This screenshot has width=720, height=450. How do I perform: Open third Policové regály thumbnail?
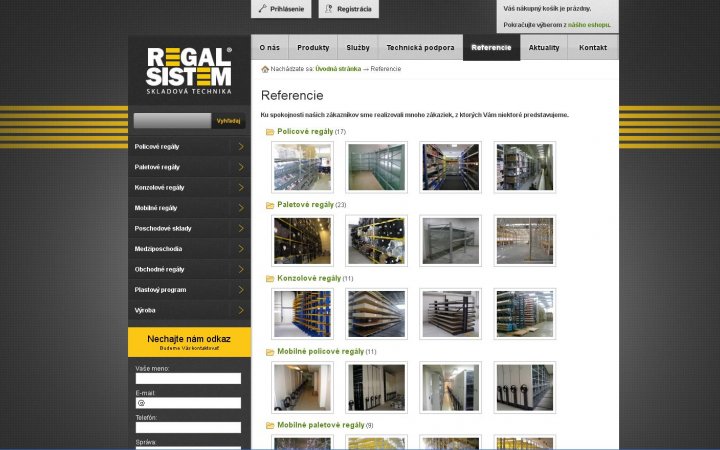pyautogui.click(x=450, y=167)
